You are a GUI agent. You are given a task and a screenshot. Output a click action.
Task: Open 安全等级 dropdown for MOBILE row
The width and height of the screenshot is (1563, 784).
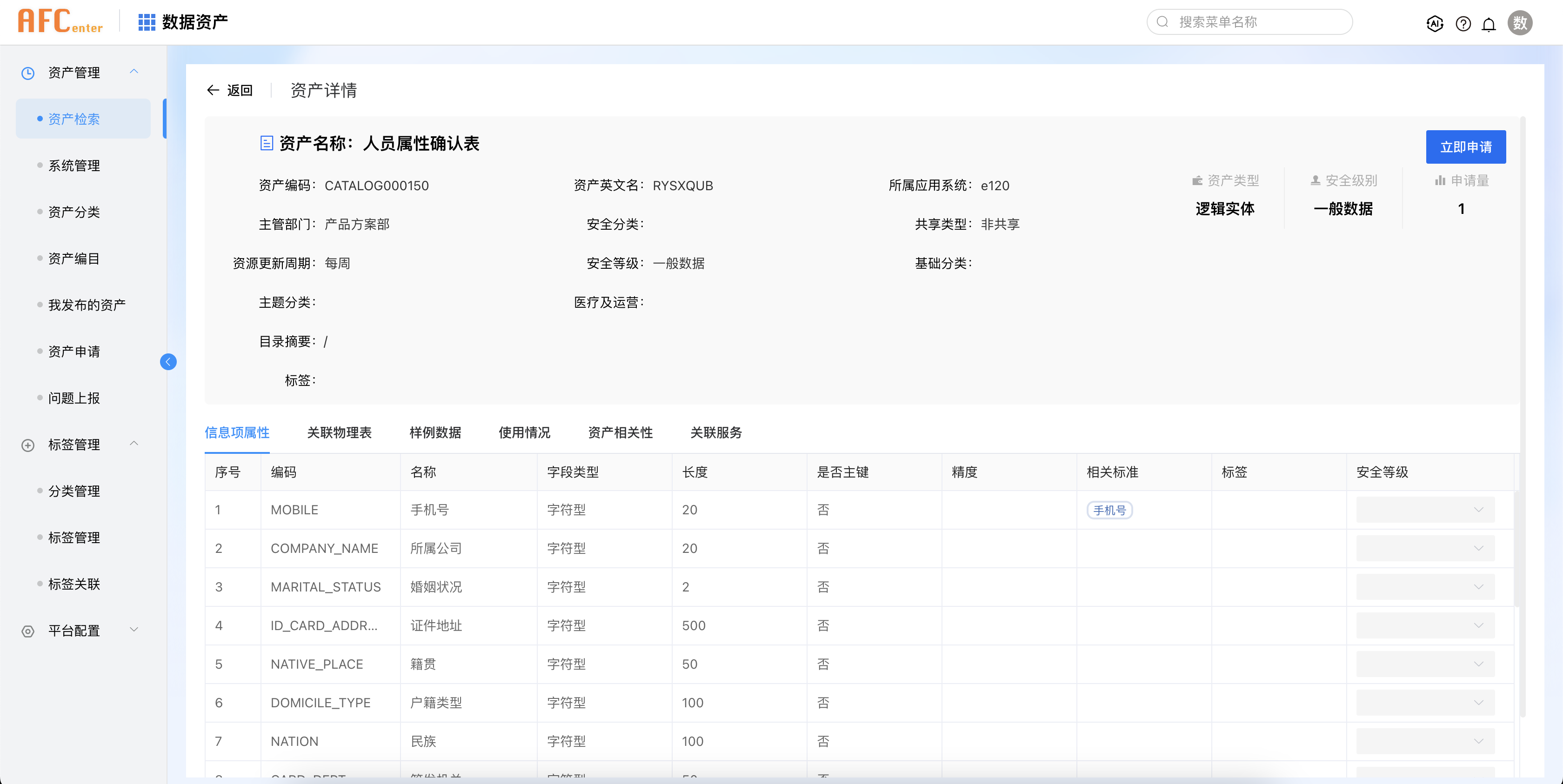click(x=1425, y=510)
